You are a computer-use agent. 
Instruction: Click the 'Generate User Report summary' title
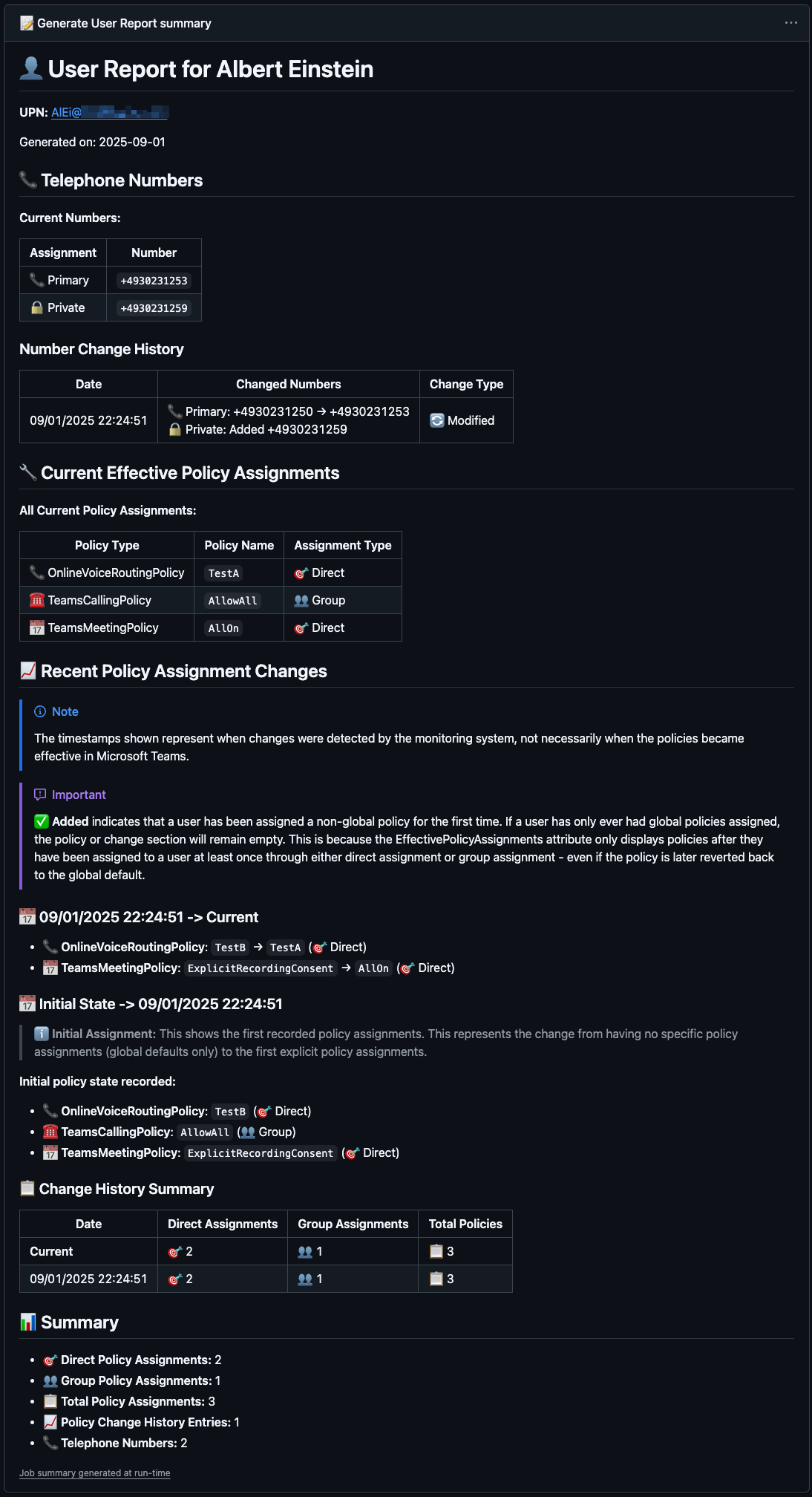click(x=124, y=23)
